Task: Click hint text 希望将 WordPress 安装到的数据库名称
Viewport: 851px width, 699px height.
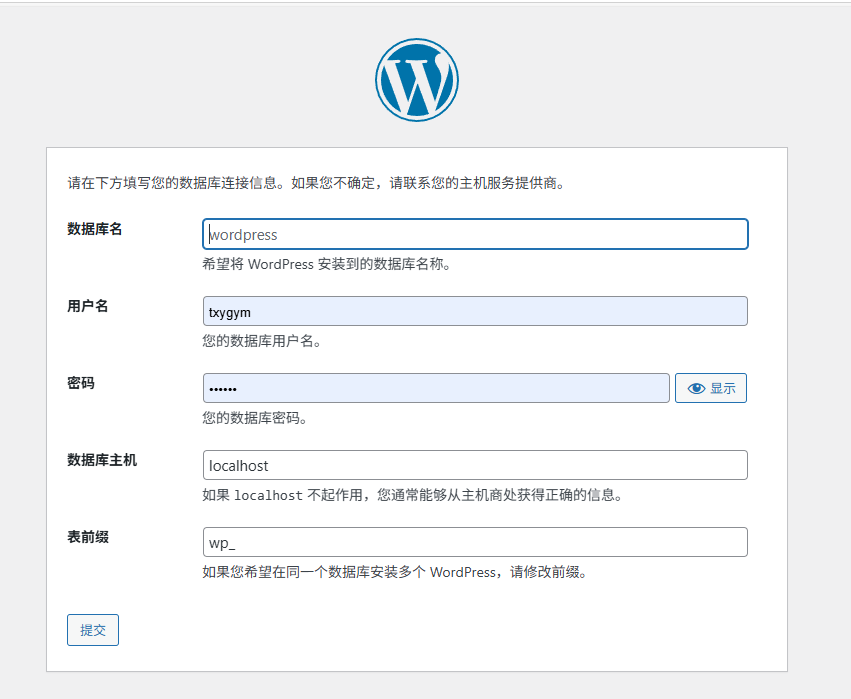Action: (x=327, y=264)
